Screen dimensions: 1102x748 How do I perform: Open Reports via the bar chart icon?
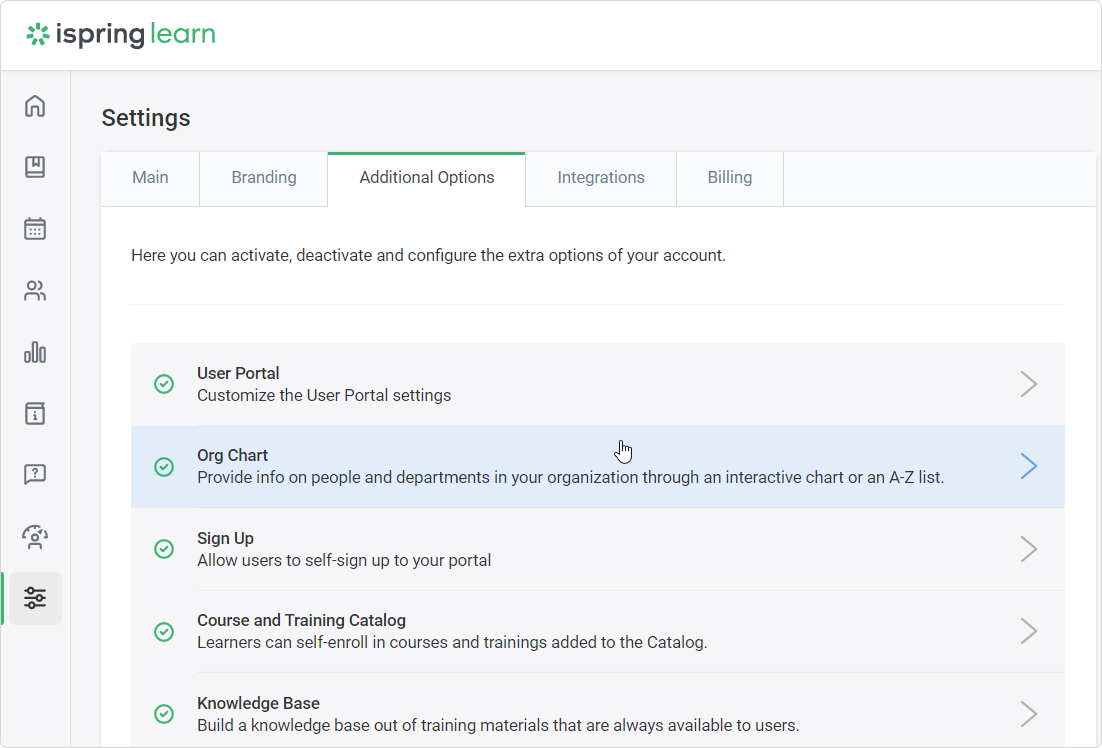[35, 352]
